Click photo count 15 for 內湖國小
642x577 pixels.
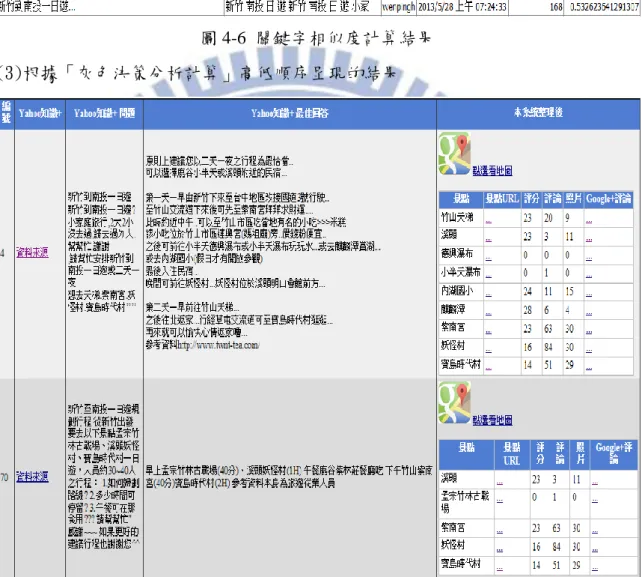tap(569, 292)
